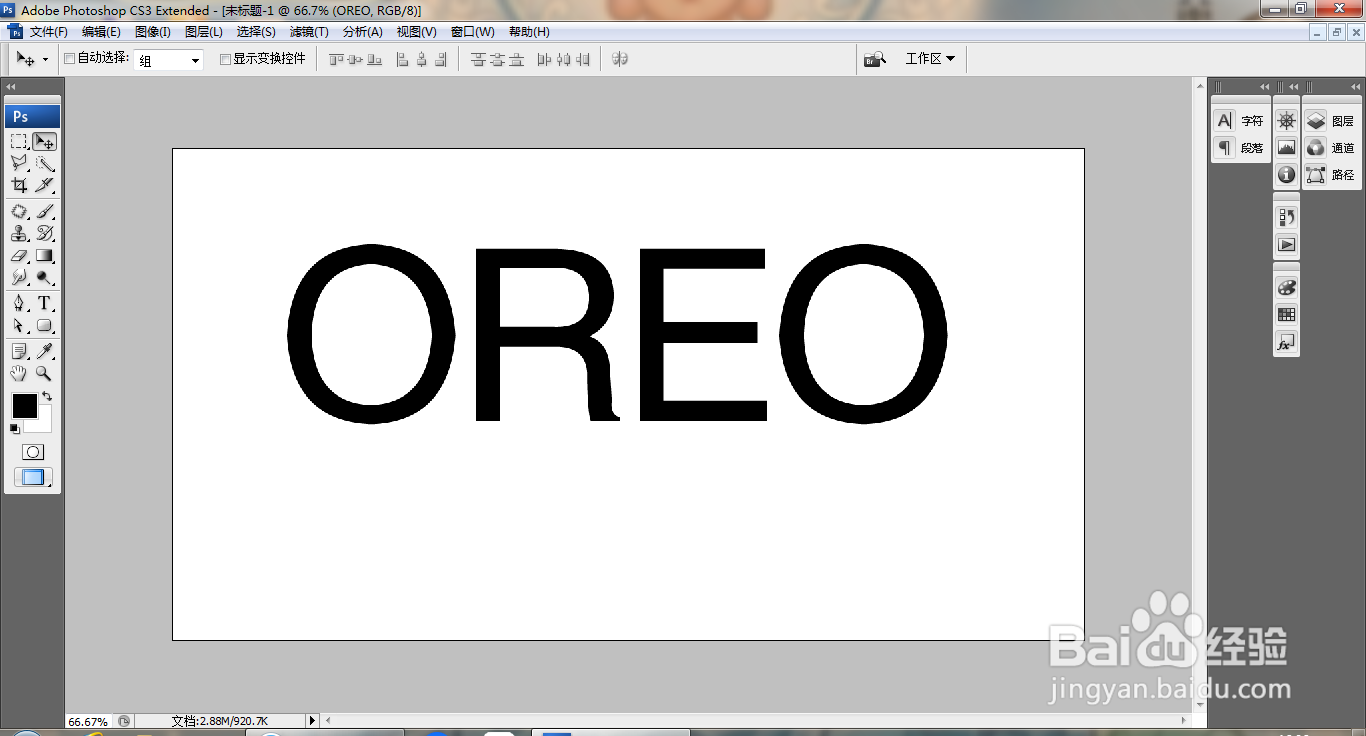Image resolution: width=1366 pixels, height=736 pixels.
Task: Open the 组 auto-select dropdown
Action: tap(169, 60)
